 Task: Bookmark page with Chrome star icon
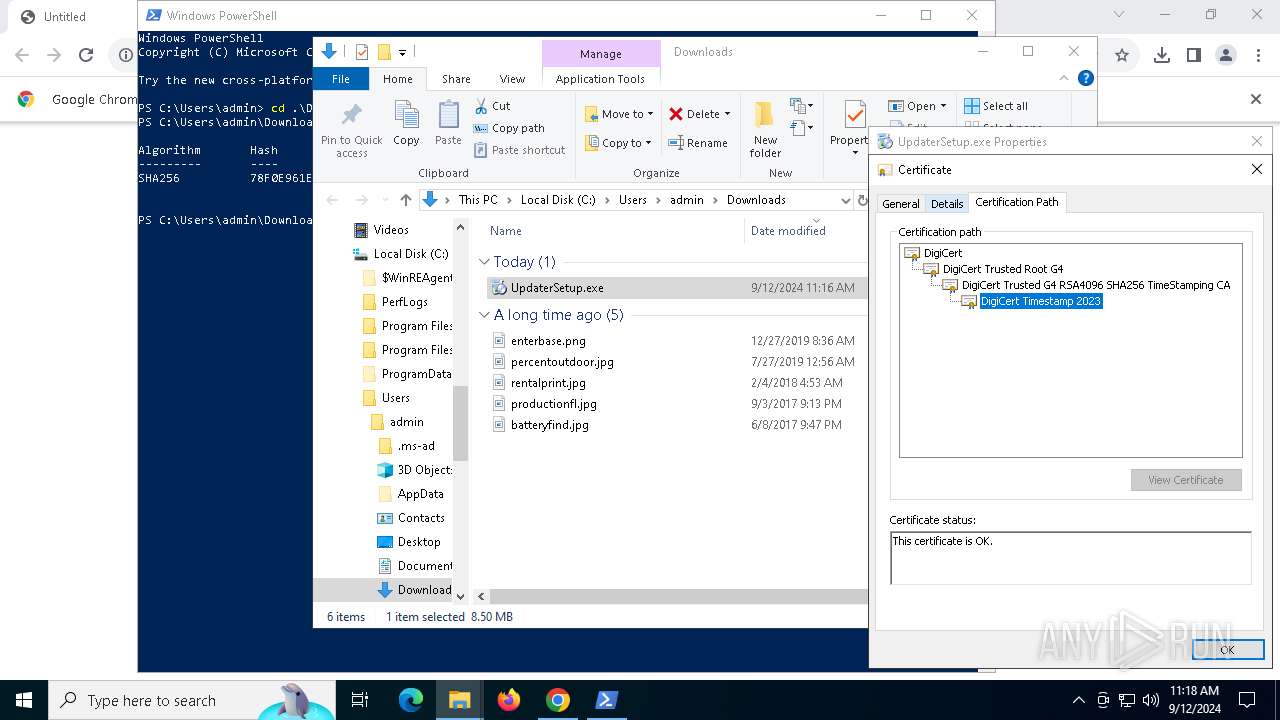coord(1122,56)
